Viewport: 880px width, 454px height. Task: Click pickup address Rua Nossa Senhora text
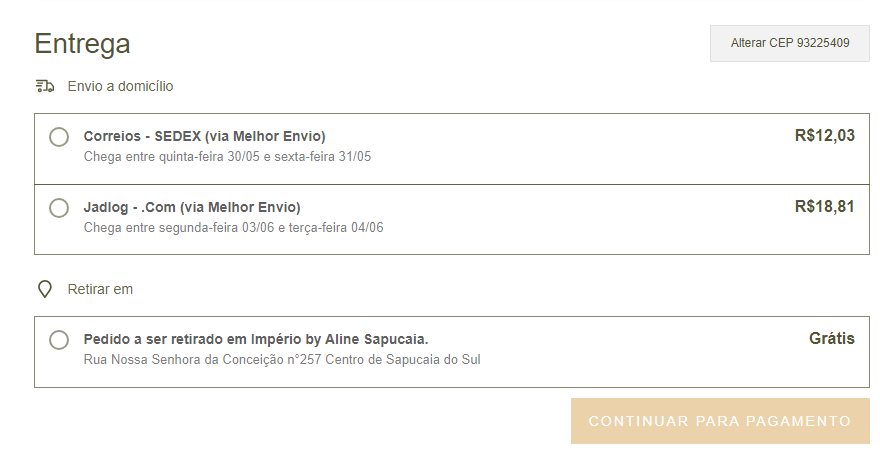(282, 360)
